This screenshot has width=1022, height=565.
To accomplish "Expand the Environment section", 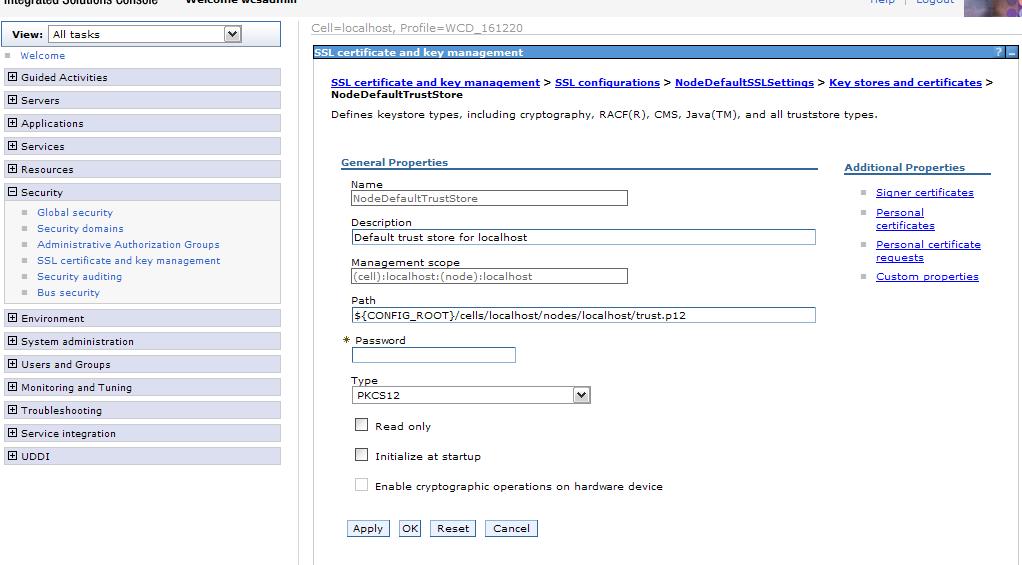I will click(12, 318).
